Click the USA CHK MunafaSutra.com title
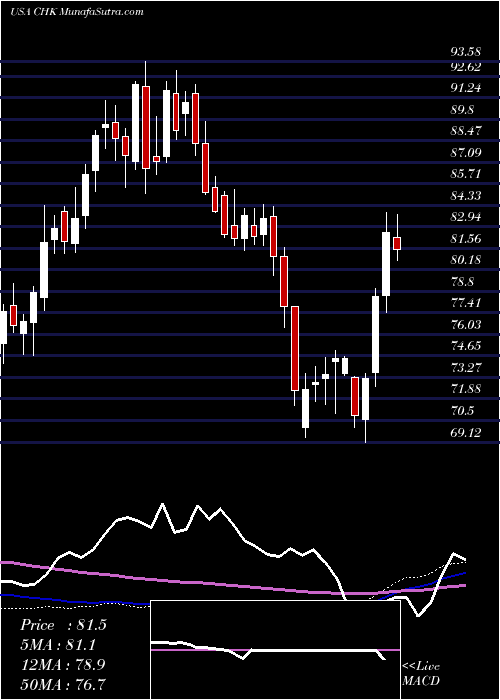Viewport: 500px width, 700px height. [76, 12]
